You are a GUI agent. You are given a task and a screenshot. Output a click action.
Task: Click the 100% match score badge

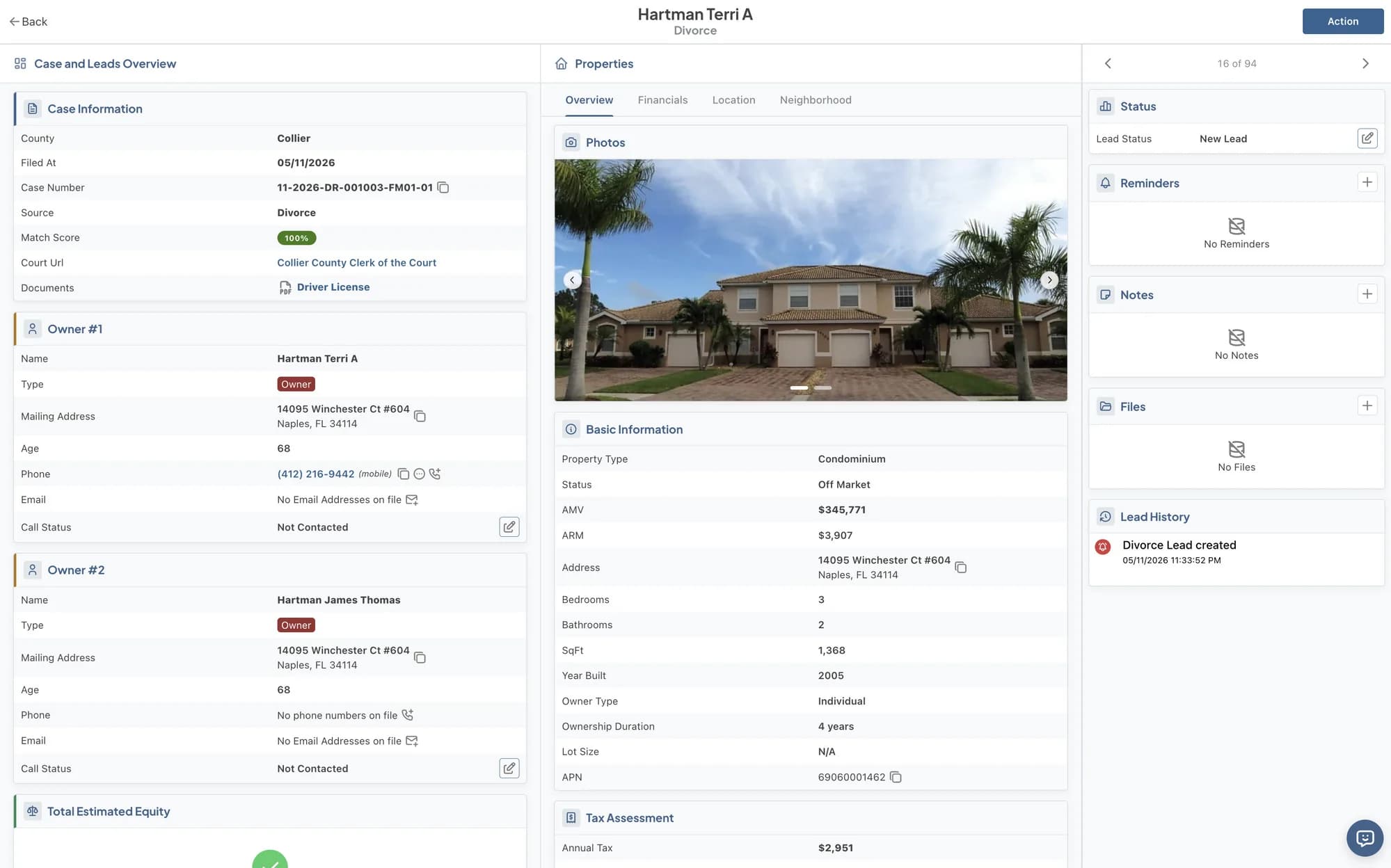[296, 238]
